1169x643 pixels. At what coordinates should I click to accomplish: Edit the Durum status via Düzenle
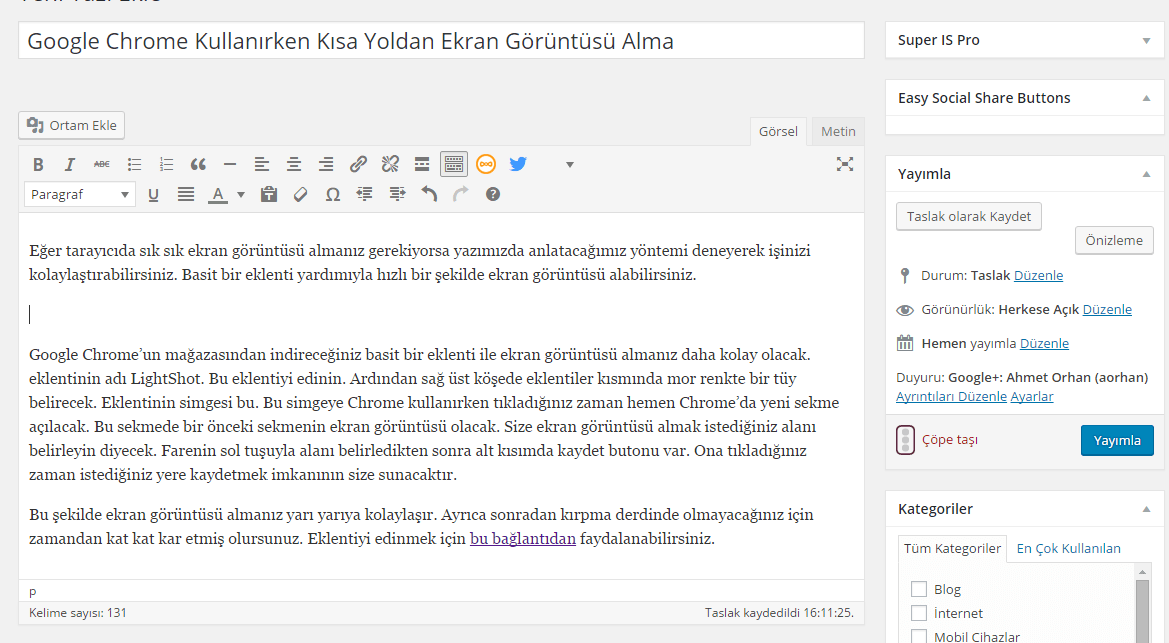click(x=1039, y=275)
